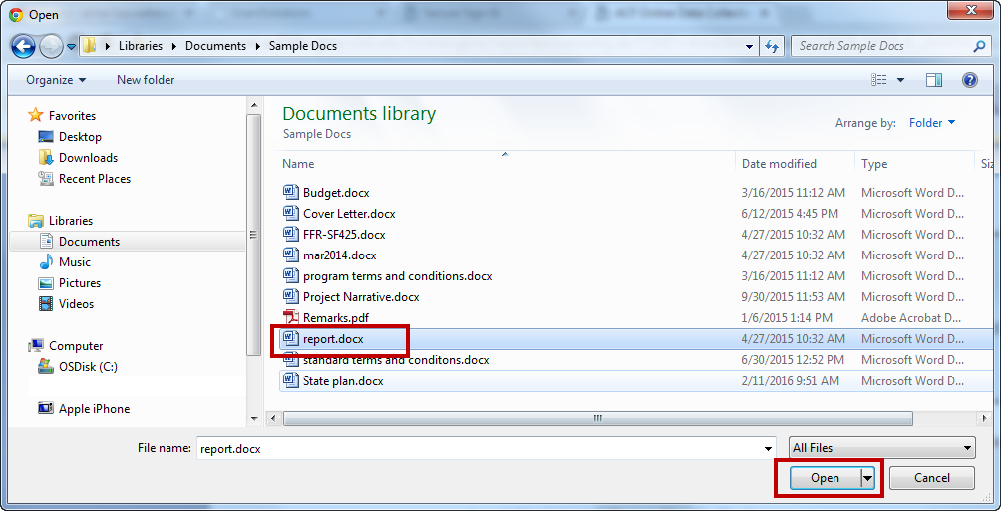
Task: Expand the All Files type dropdown
Action: [882, 448]
